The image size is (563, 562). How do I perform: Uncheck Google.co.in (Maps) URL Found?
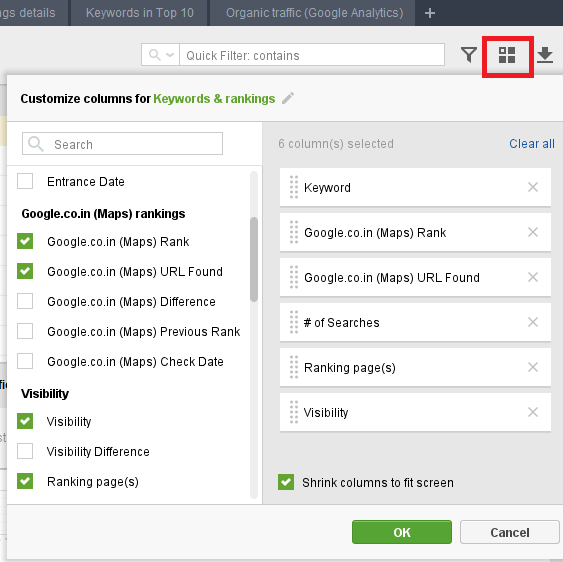(x=25, y=271)
